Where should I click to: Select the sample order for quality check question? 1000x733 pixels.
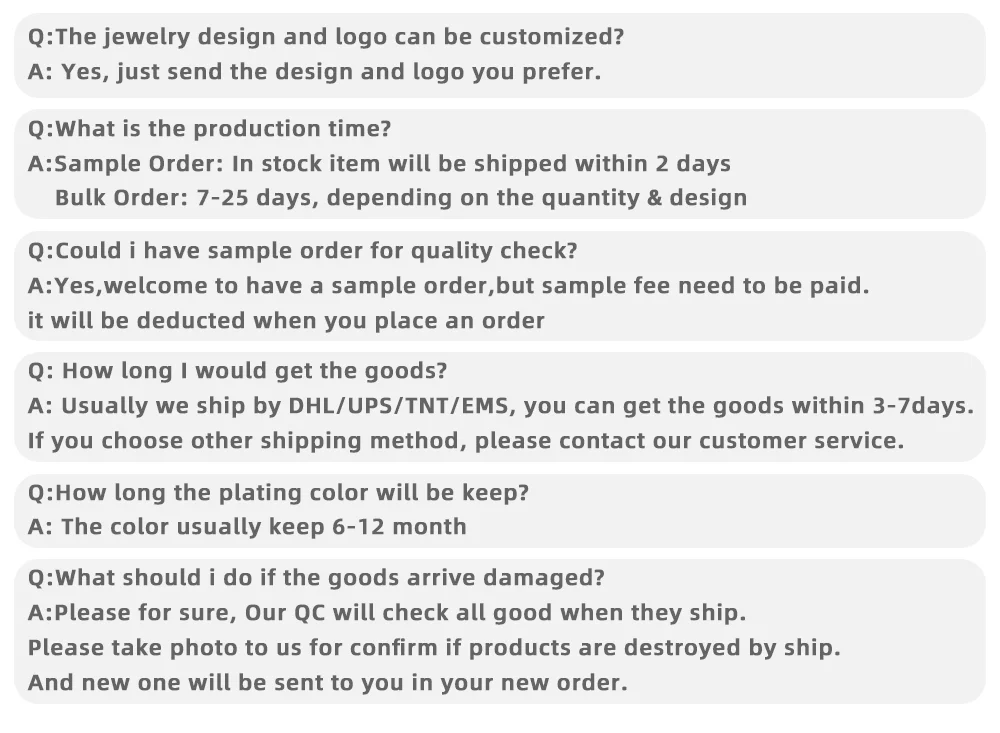click(x=302, y=251)
